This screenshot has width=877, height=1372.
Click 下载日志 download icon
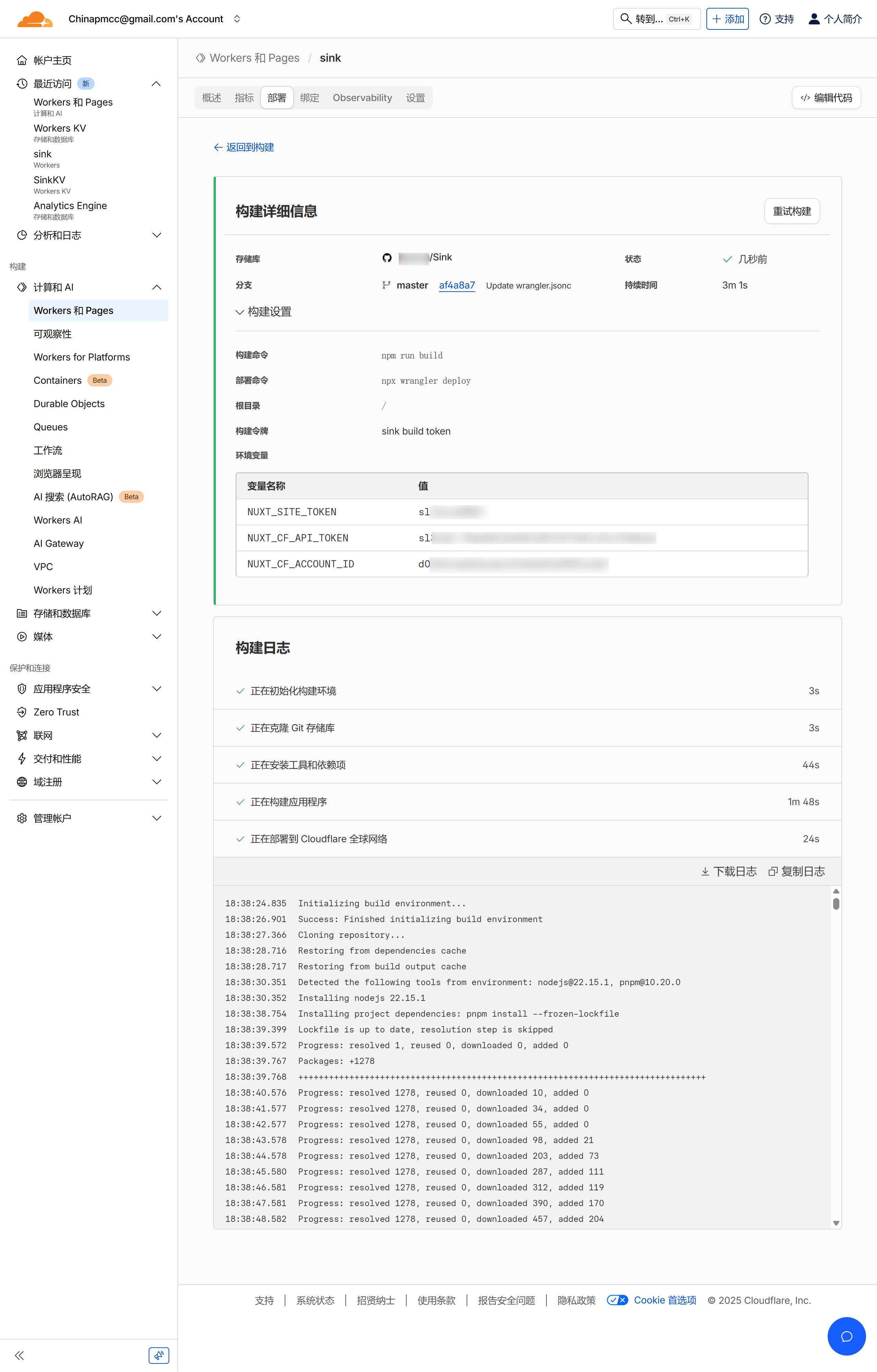(705, 871)
